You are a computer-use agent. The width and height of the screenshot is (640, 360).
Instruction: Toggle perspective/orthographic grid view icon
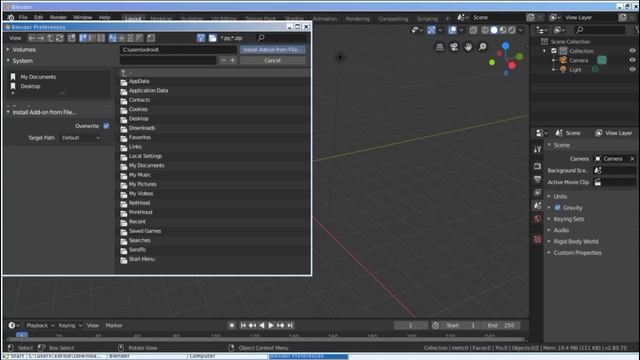[440, 47]
